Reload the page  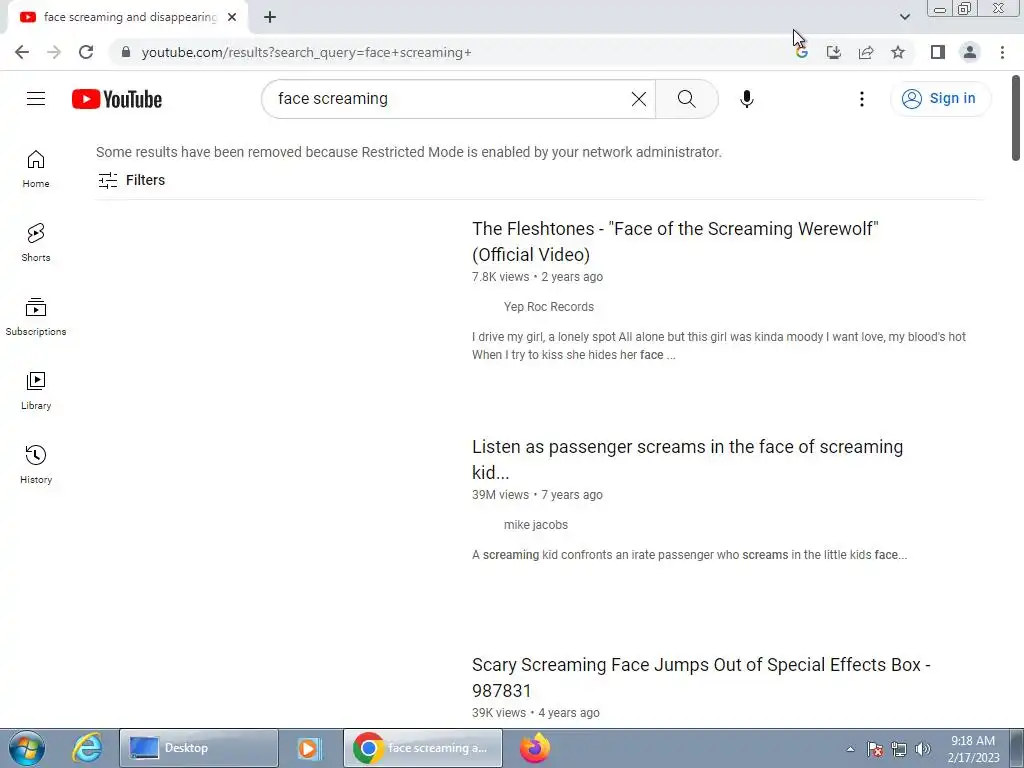pyautogui.click(x=86, y=52)
